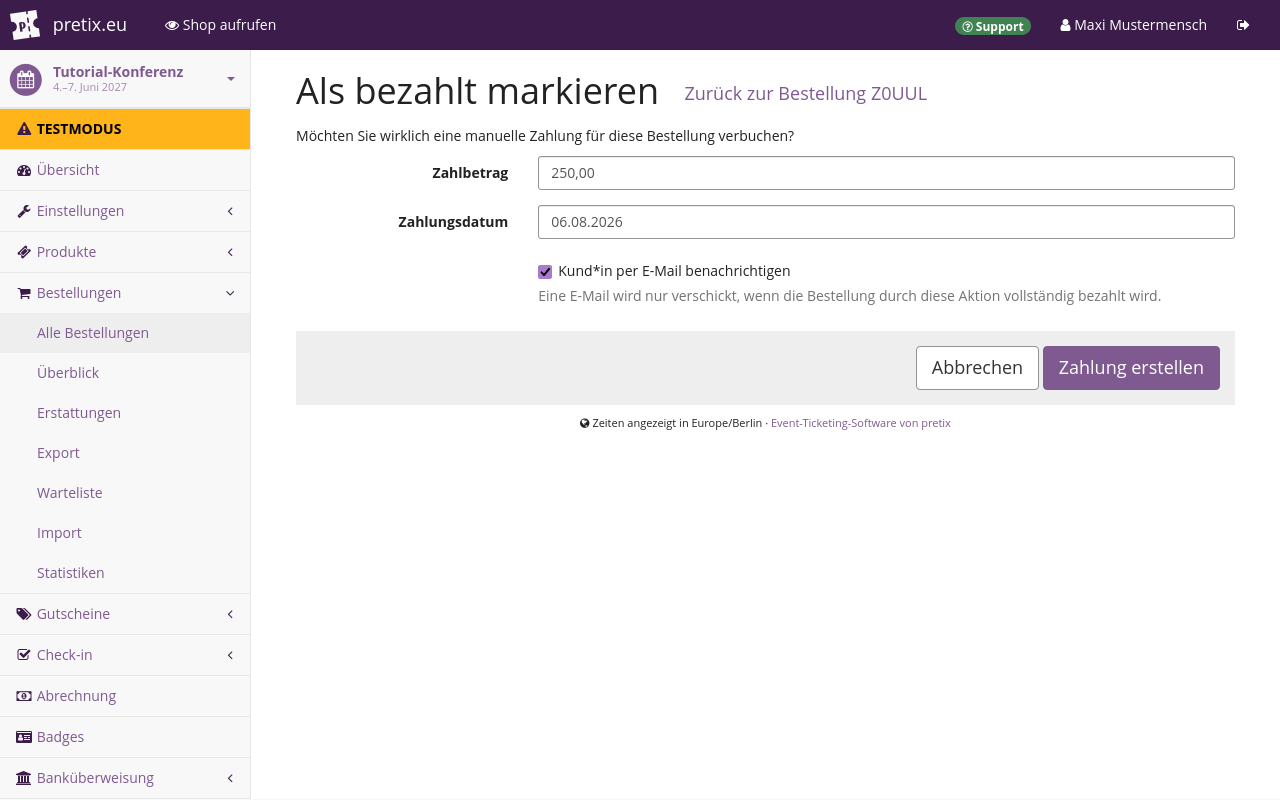
Task: Click the TESTMODUS banner label
Action: pos(79,129)
